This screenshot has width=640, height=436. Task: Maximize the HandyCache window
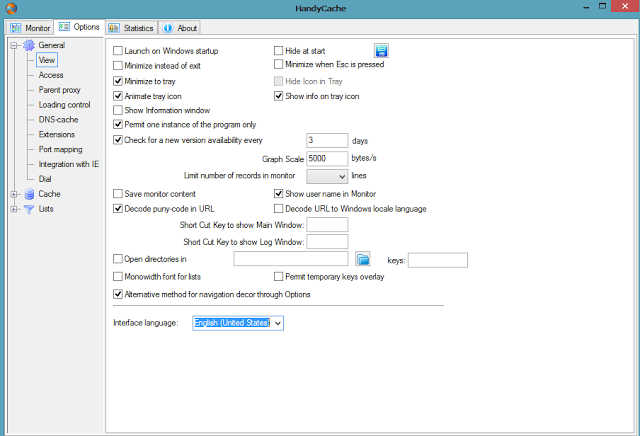tap(602, 6)
